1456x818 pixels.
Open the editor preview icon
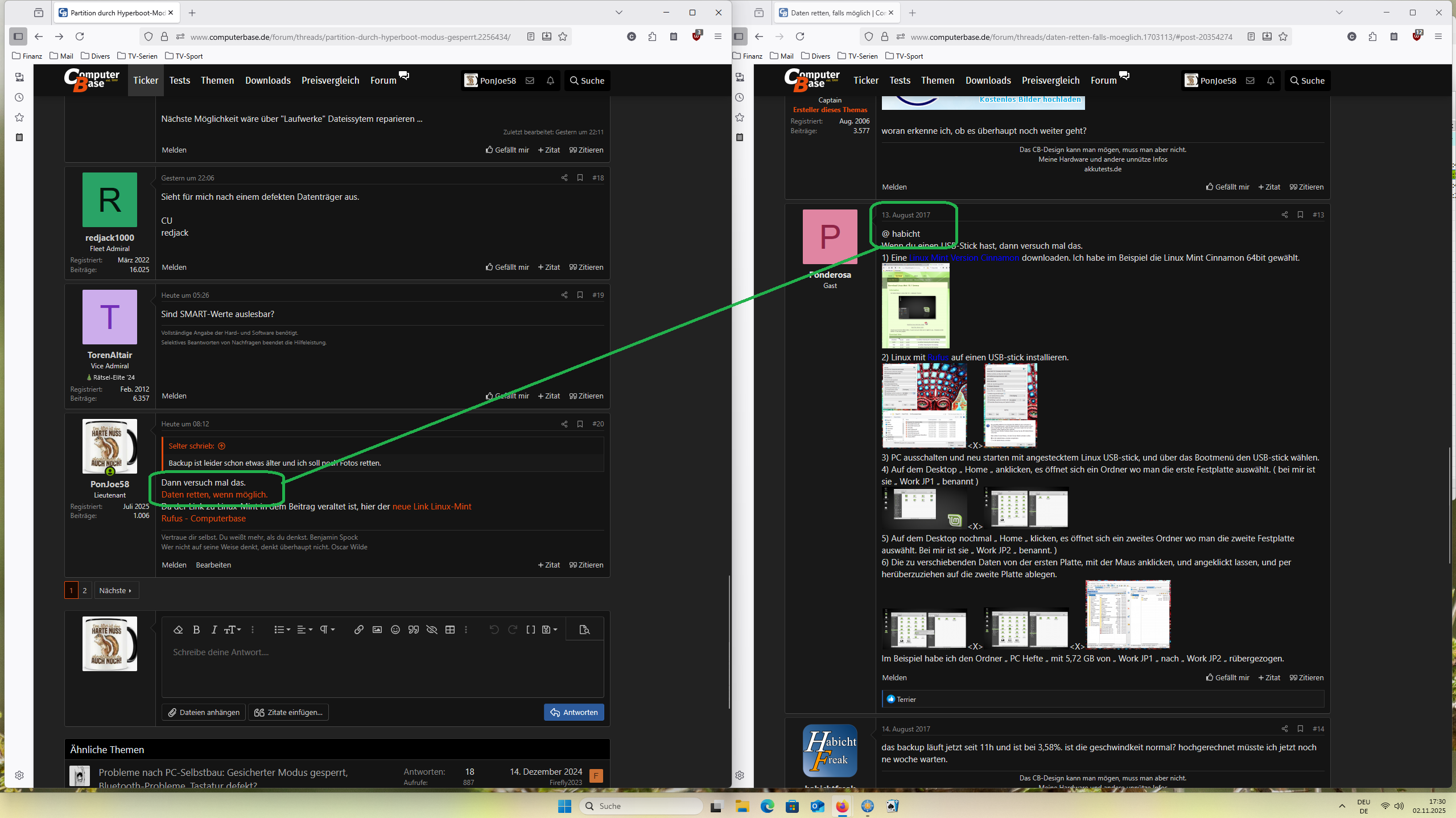point(584,630)
